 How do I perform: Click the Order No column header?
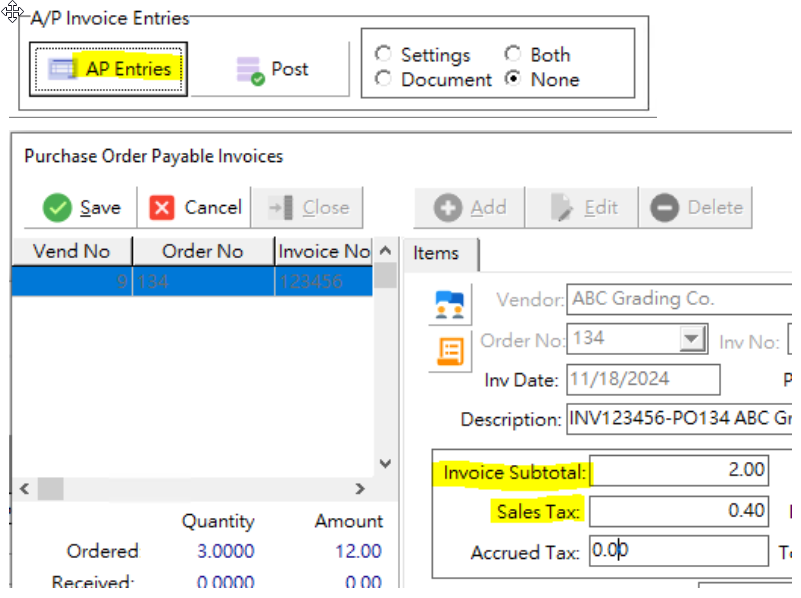(x=203, y=251)
